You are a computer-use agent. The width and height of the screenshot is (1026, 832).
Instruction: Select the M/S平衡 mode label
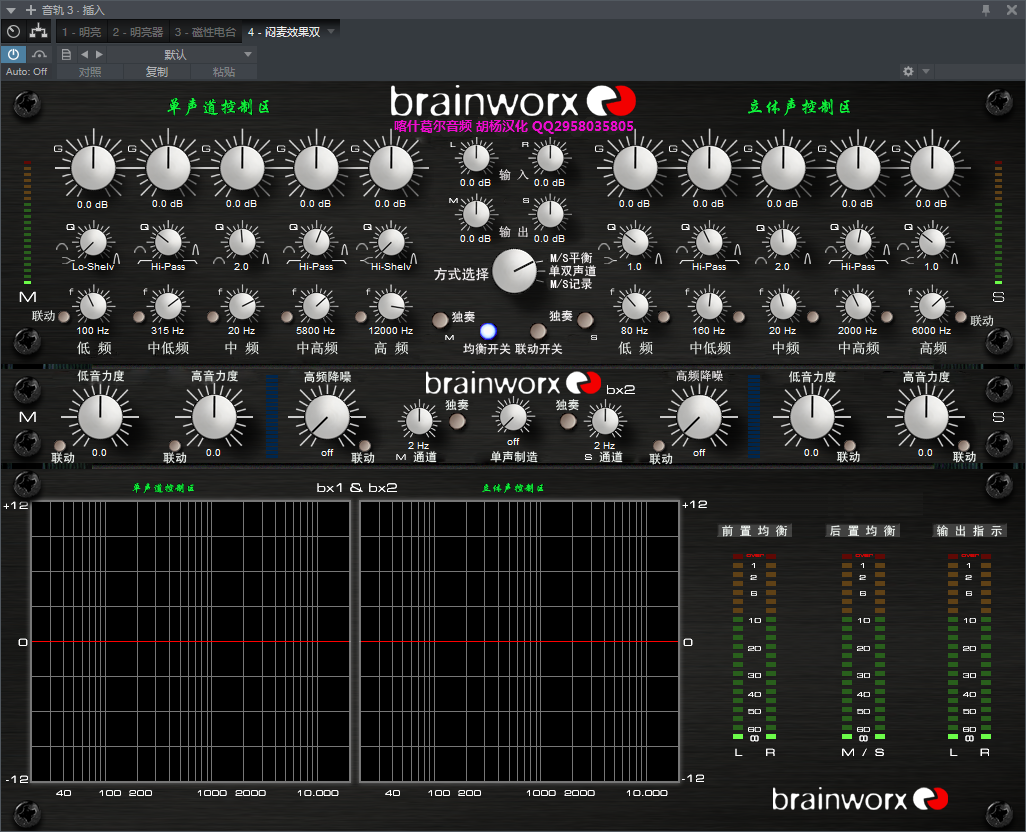point(571,258)
